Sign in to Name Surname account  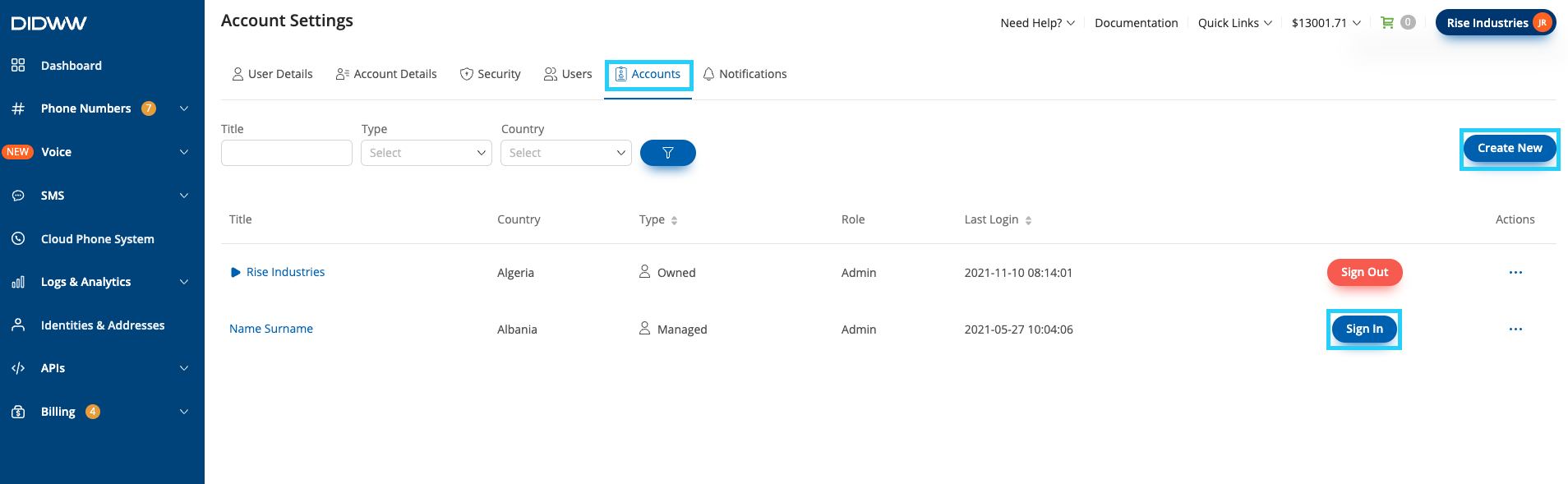[1364, 330]
